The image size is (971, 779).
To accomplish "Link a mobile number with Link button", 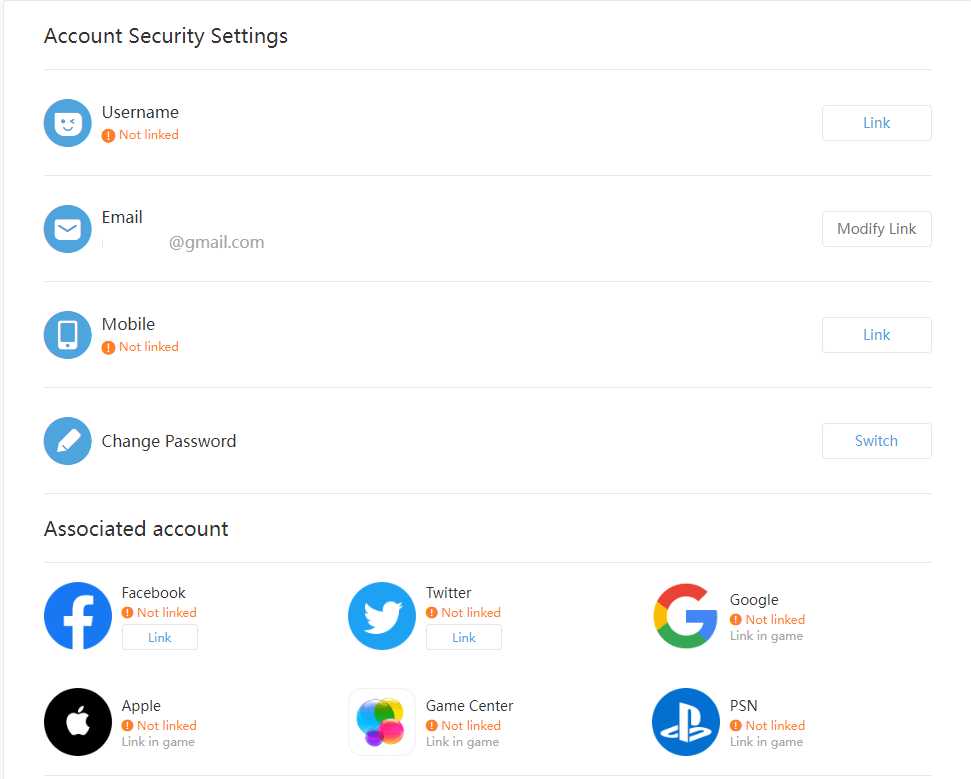I will (x=876, y=334).
